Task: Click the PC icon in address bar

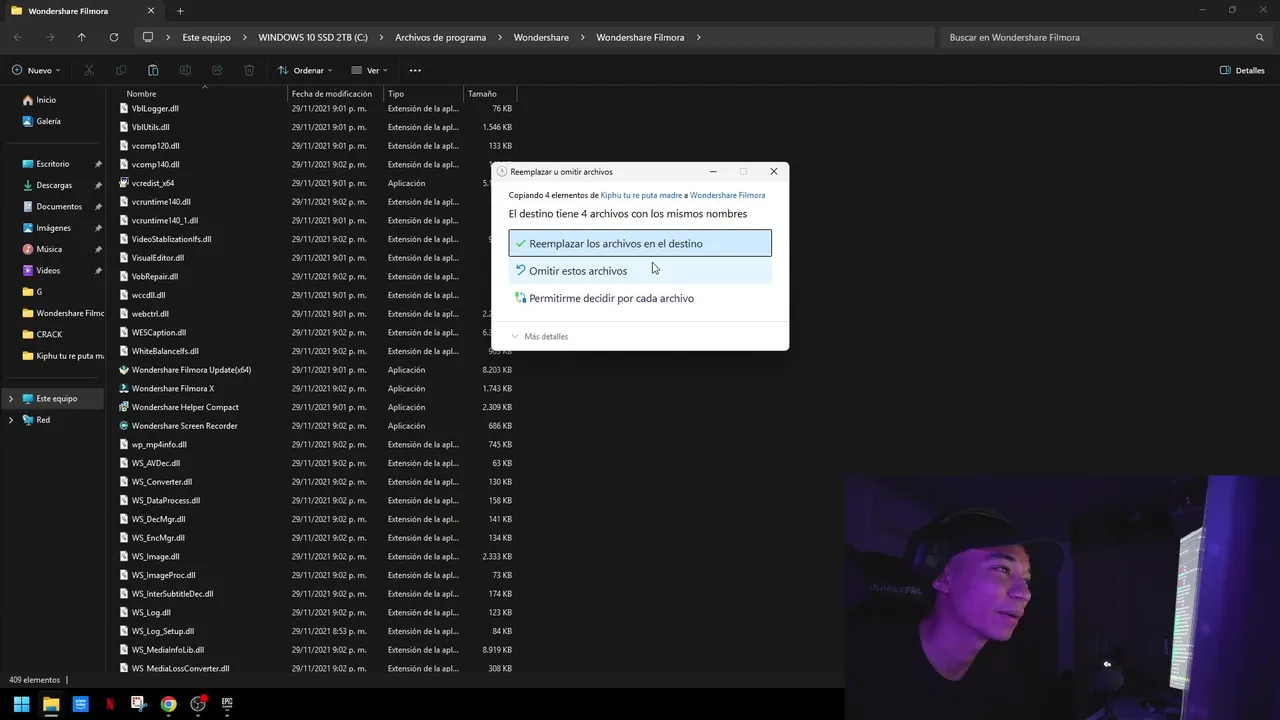Action: tap(148, 37)
